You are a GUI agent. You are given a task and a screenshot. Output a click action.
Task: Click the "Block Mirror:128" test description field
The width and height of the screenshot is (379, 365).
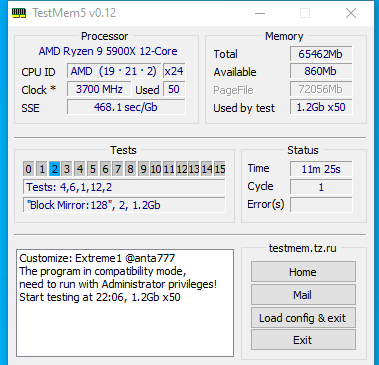click(124, 205)
